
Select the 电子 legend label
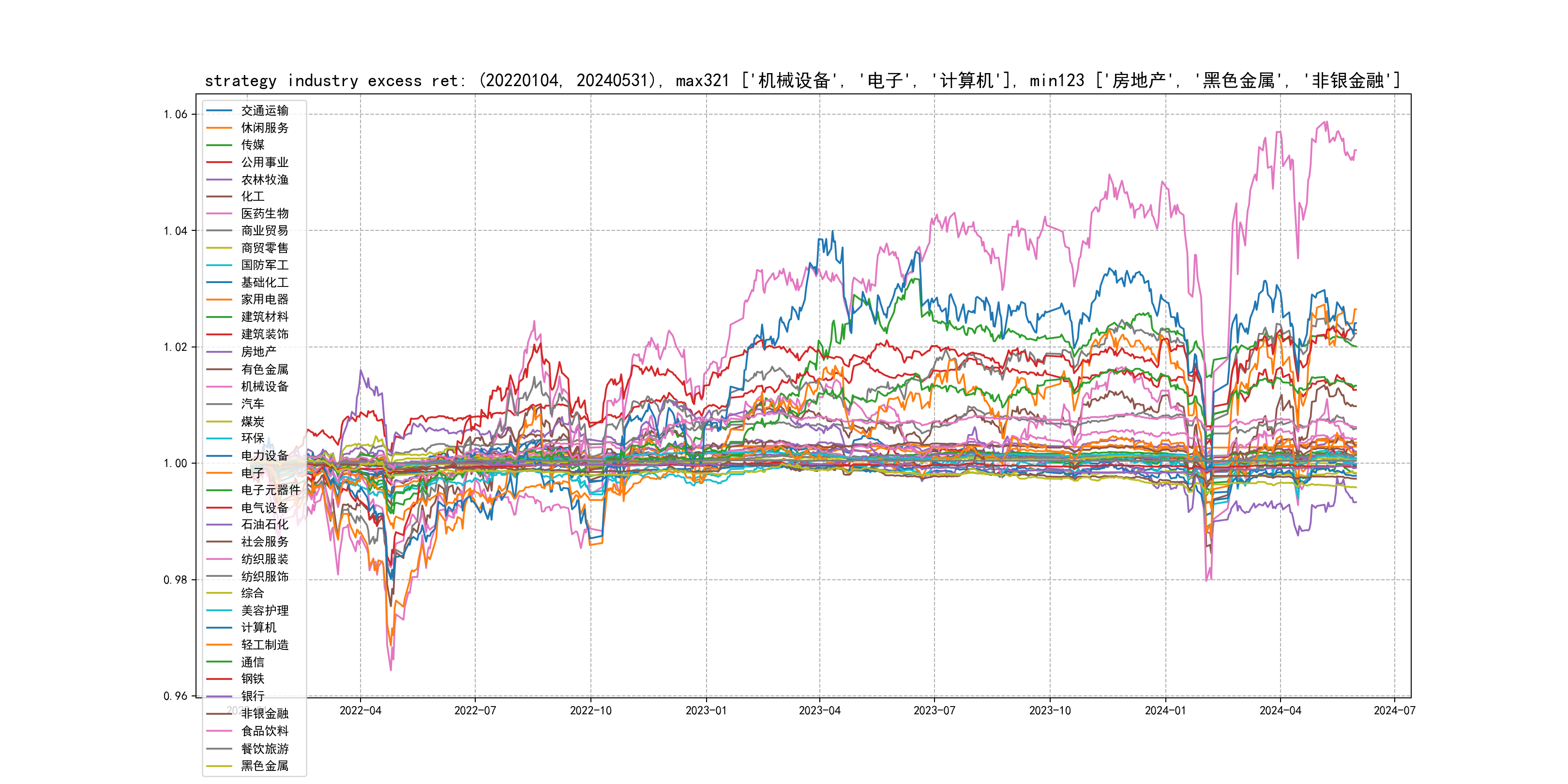click(x=253, y=473)
